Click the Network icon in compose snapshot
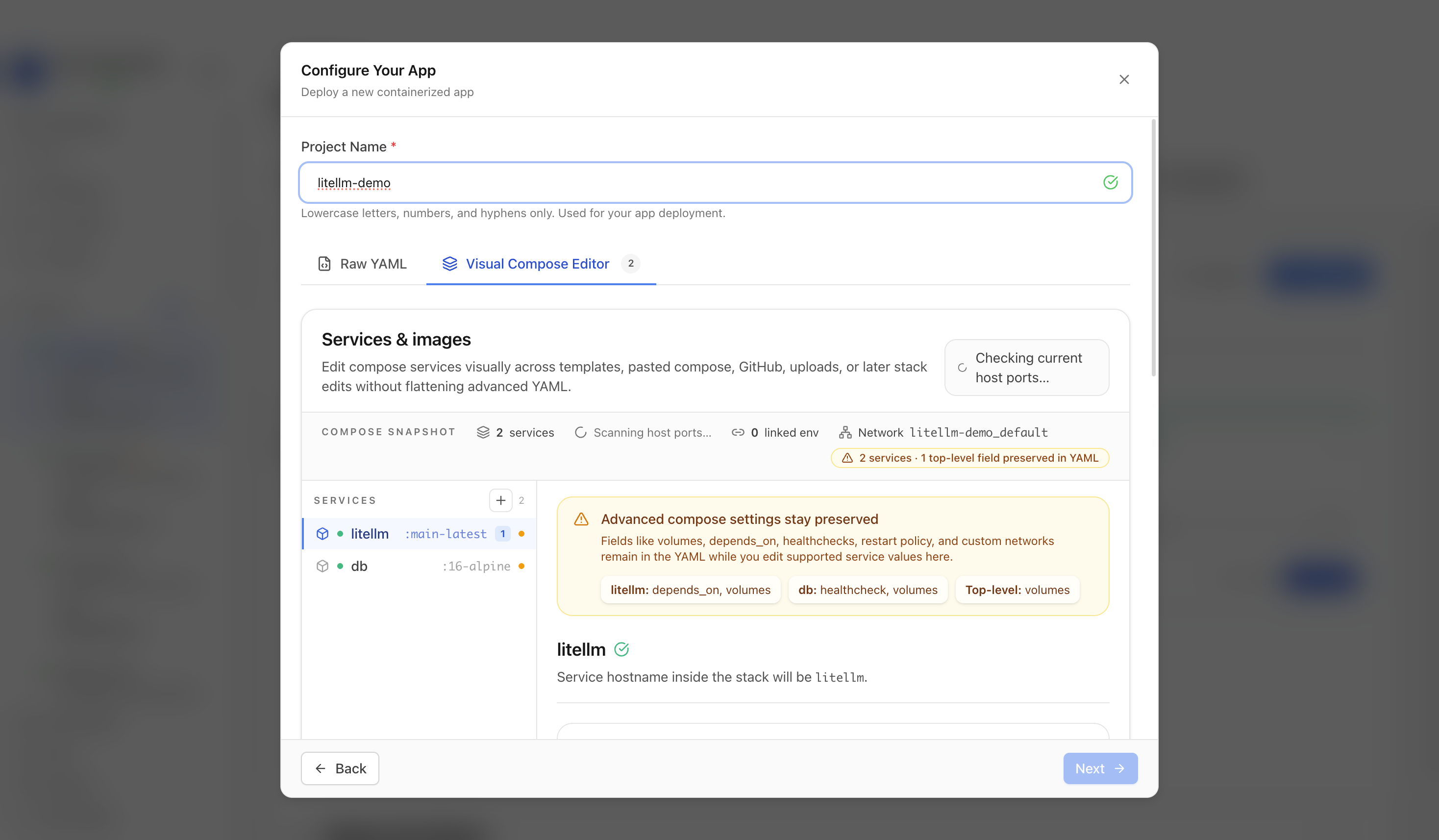Screen dimensions: 1439x840 click(844, 432)
